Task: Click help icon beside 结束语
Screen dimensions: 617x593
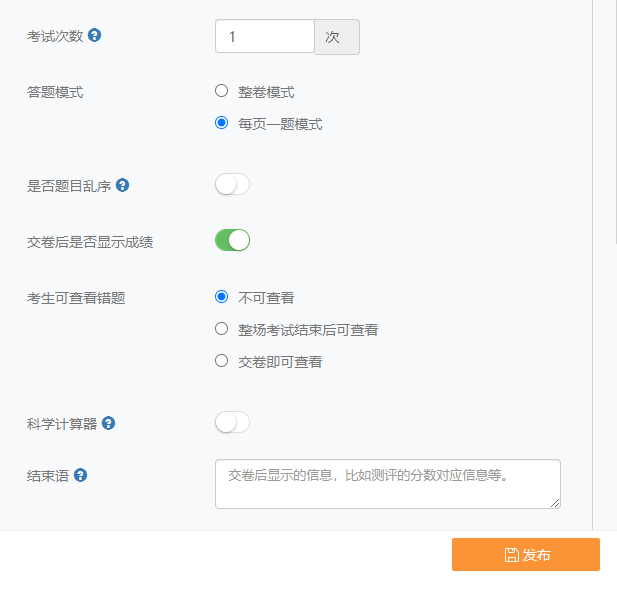Action: pos(80,475)
